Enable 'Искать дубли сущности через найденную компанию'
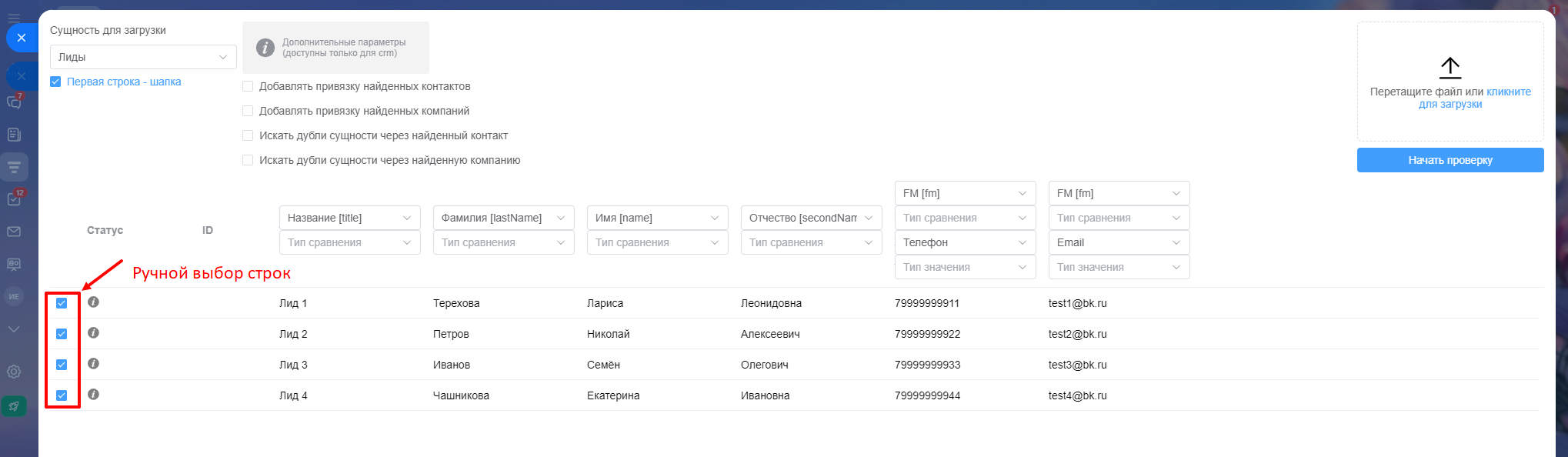The image size is (1568, 457). pos(248,160)
